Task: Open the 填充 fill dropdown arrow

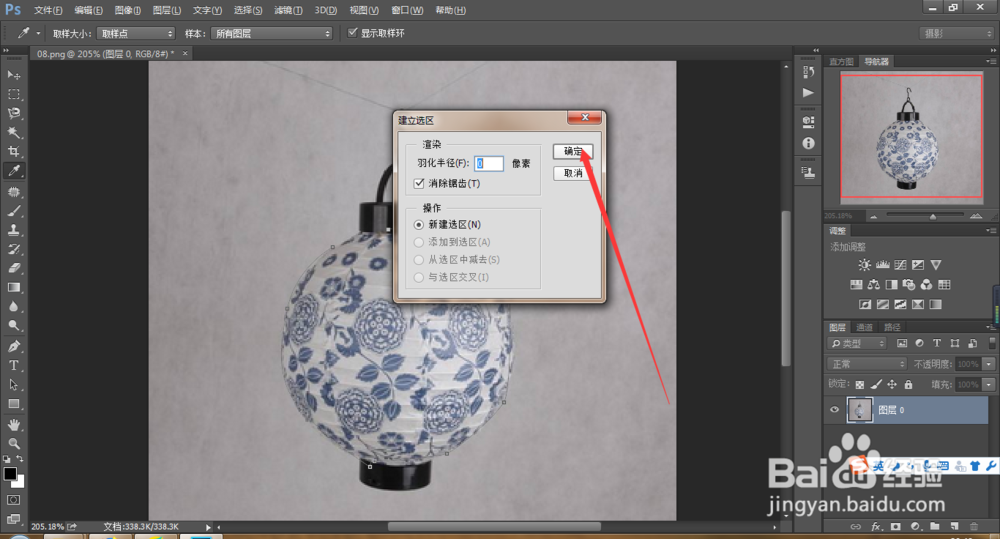Action: [x=989, y=384]
